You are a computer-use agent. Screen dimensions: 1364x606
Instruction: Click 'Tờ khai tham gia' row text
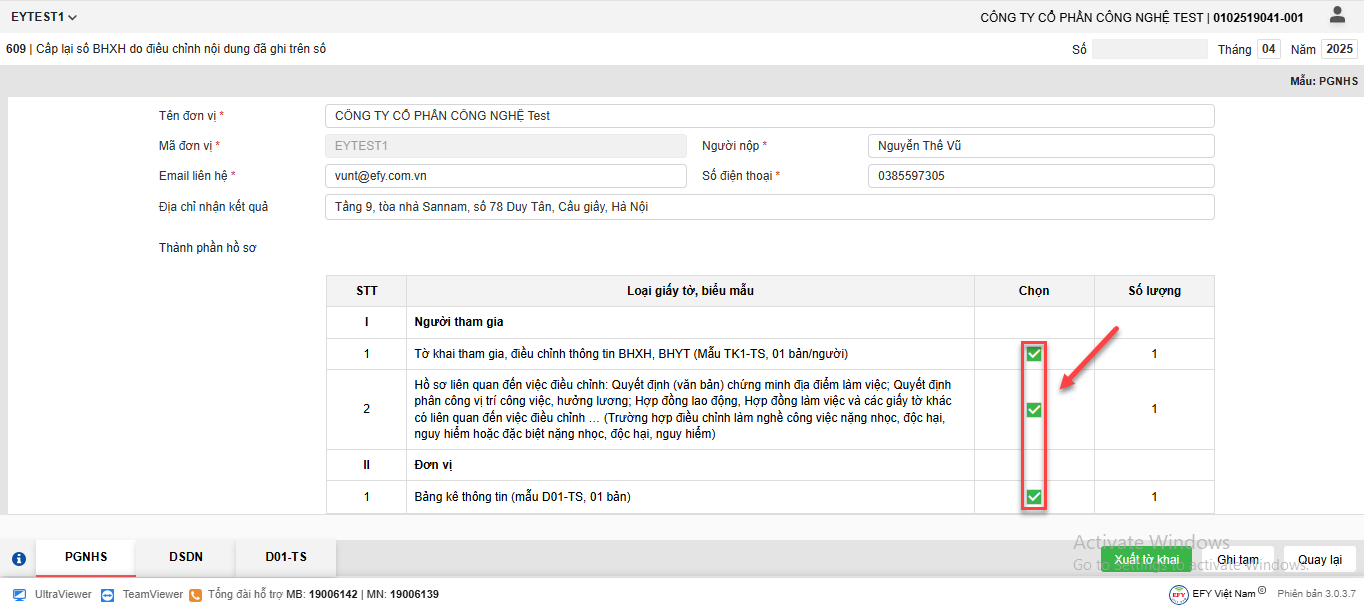[x=631, y=354]
